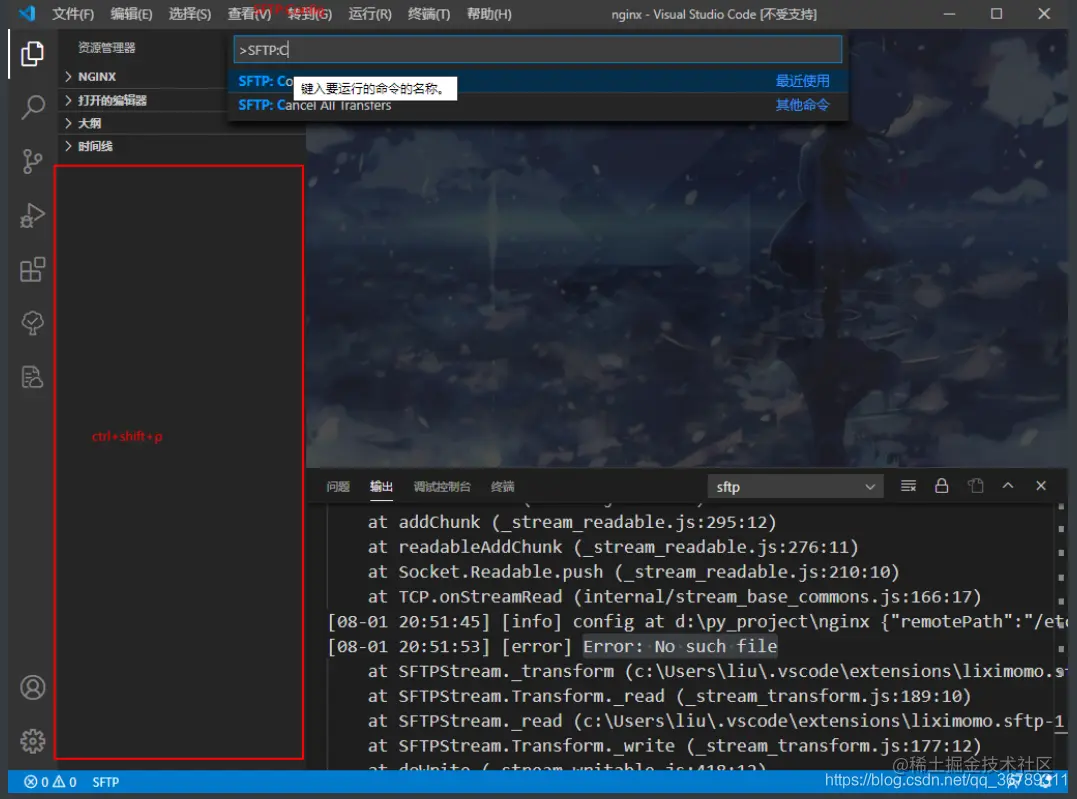Toggle output scroll lock icon
This screenshot has height=799, width=1077.
pos(942,486)
